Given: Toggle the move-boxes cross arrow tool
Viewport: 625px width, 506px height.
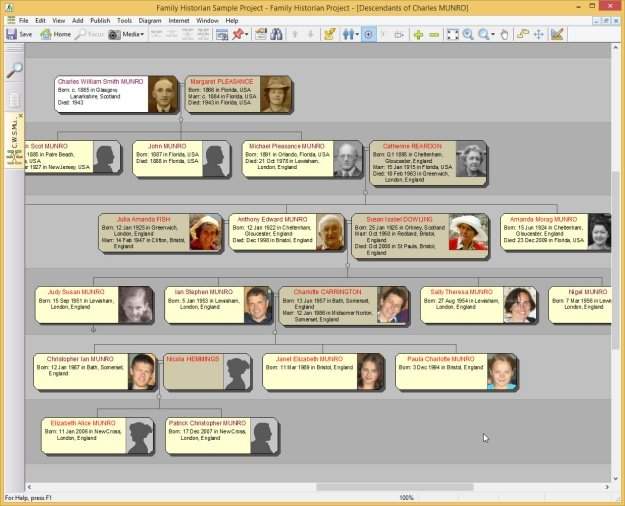Looking at the screenshot, I should 539,34.
